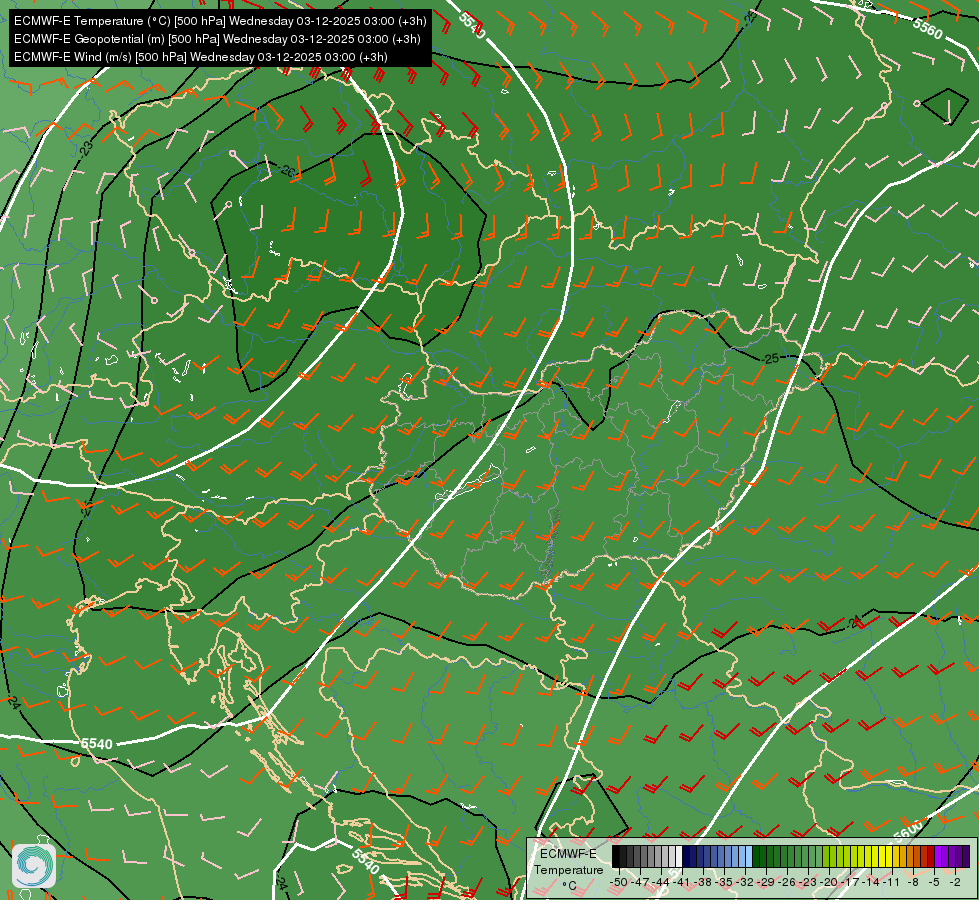Click the -17 value on the legend
Screen dimensions: 979x900
coord(850,883)
